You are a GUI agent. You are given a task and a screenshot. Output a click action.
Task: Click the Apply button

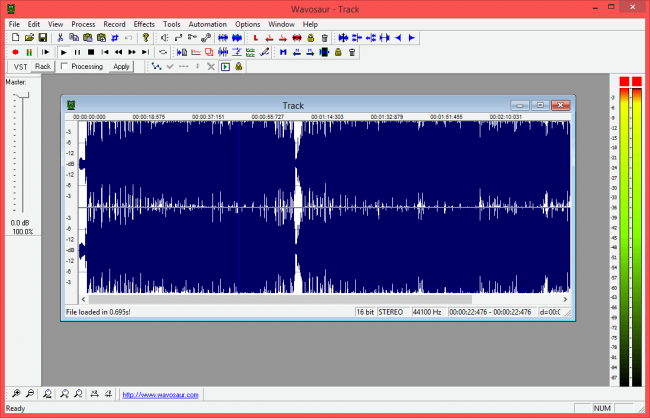coord(121,66)
